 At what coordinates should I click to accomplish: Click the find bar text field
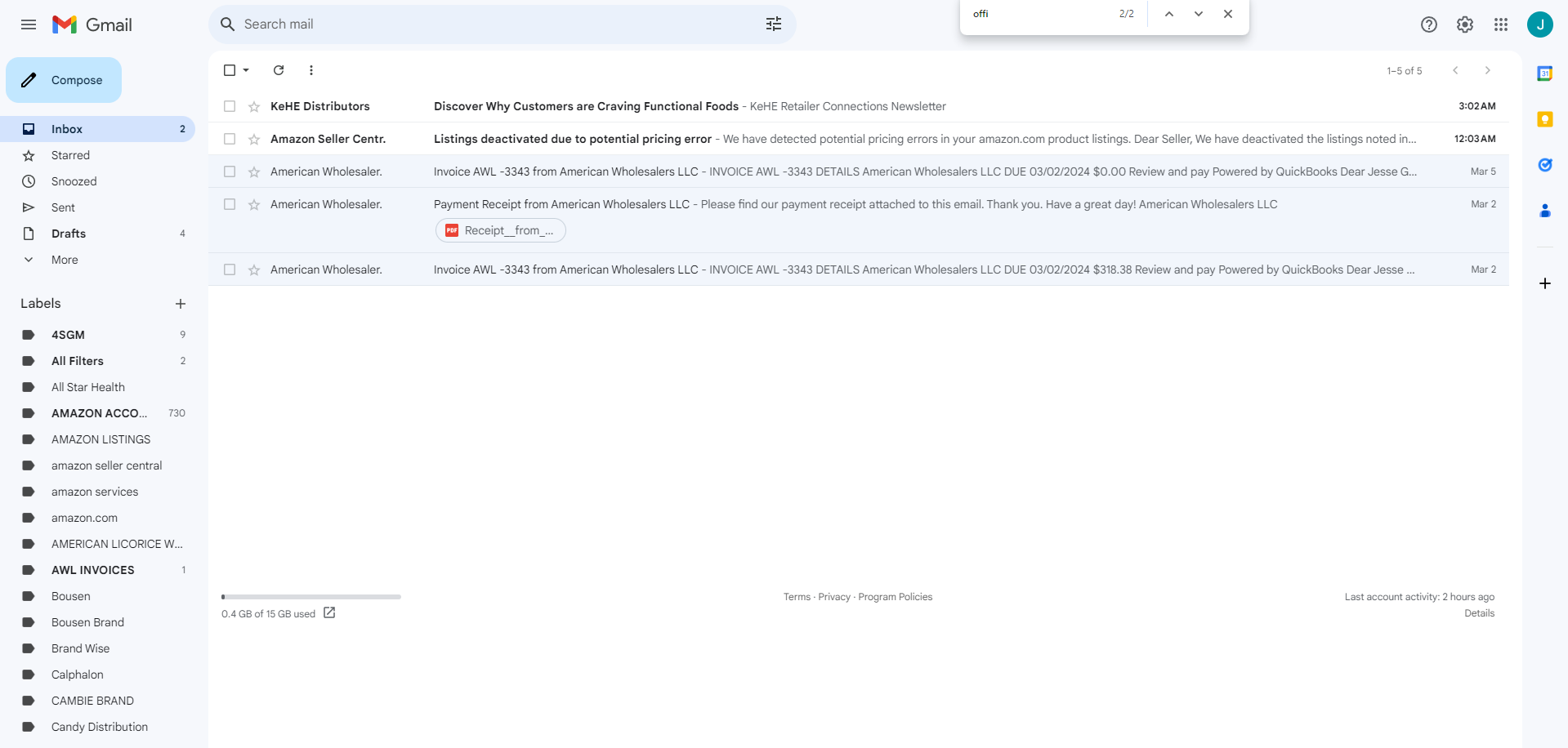(x=1041, y=14)
